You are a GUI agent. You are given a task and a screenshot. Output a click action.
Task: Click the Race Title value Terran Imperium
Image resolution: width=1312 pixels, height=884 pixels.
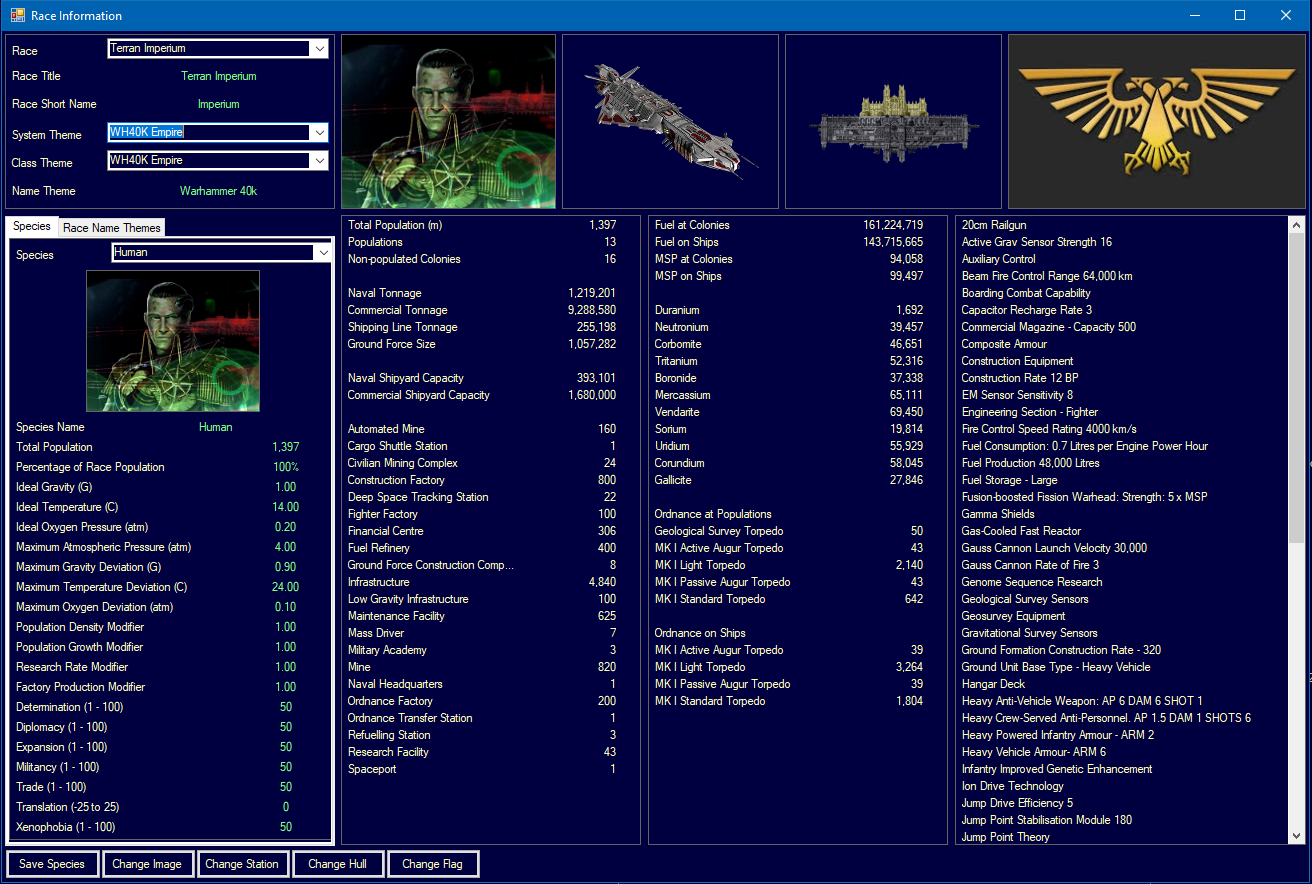219,76
